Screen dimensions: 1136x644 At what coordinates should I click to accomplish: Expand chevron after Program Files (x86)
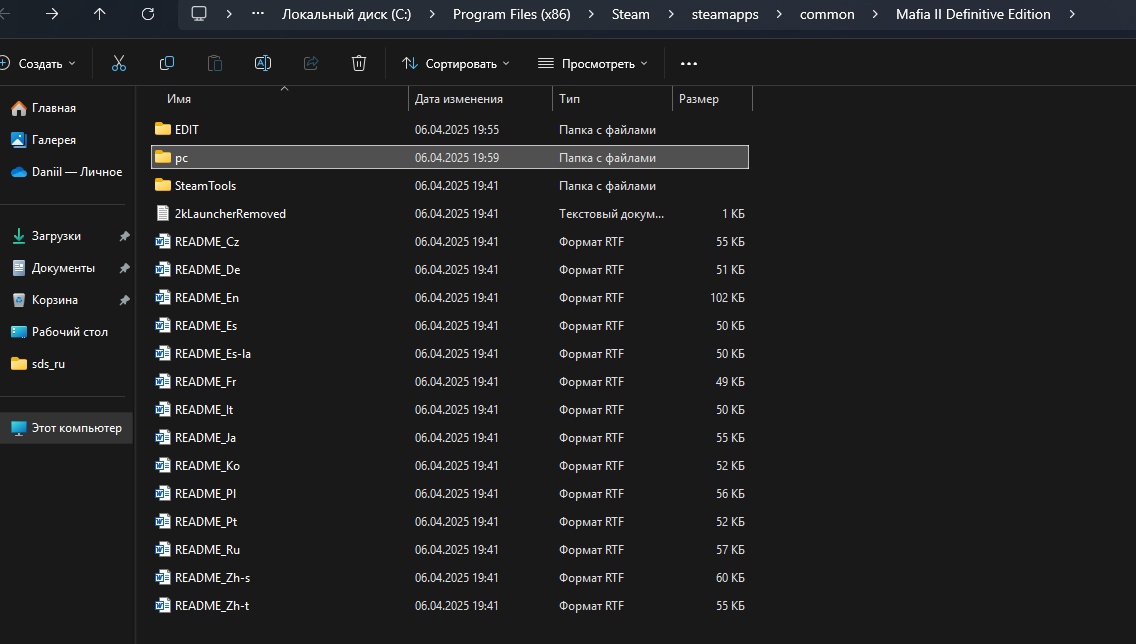tap(591, 14)
